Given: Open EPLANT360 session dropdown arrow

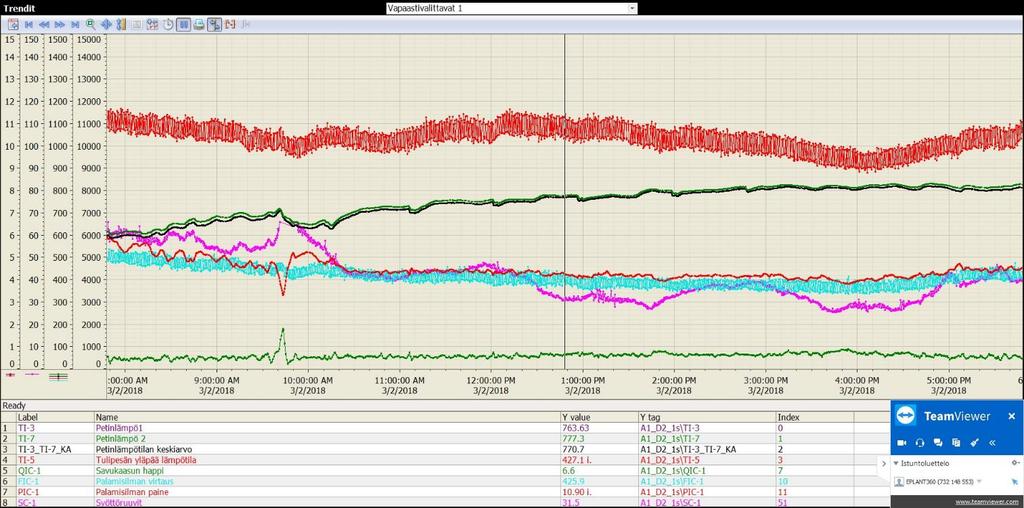Looking at the screenshot, I should (x=979, y=481).
